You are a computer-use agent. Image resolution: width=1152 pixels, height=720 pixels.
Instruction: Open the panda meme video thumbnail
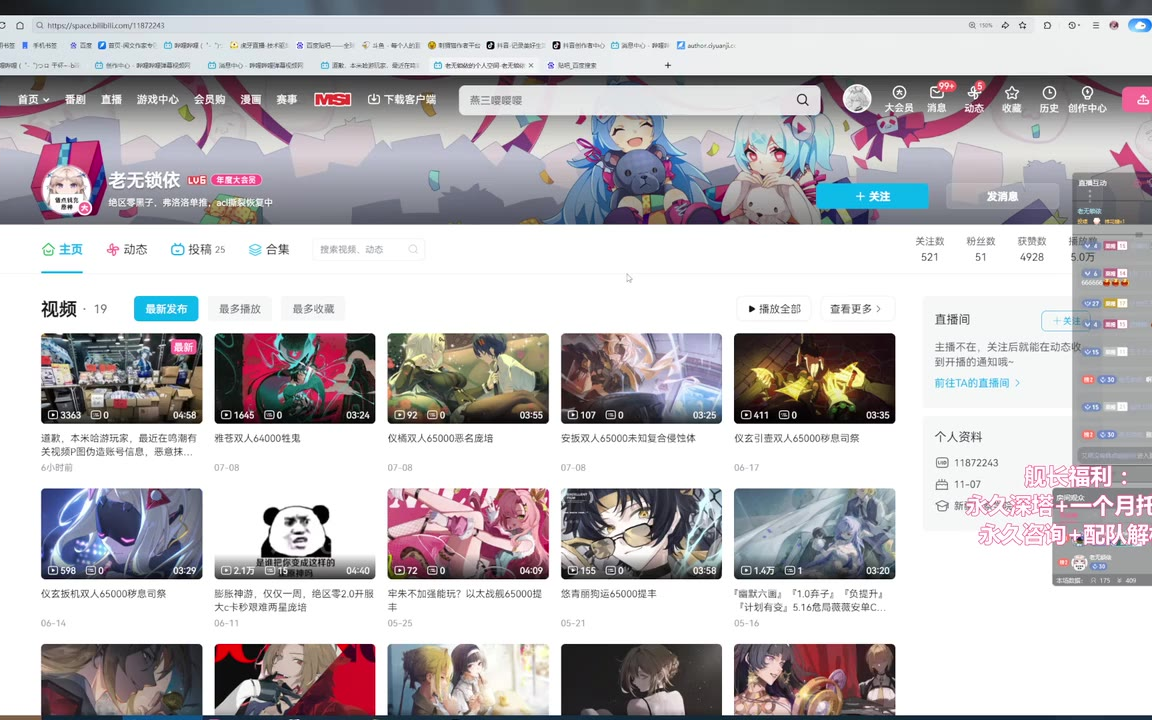pyautogui.click(x=295, y=534)
